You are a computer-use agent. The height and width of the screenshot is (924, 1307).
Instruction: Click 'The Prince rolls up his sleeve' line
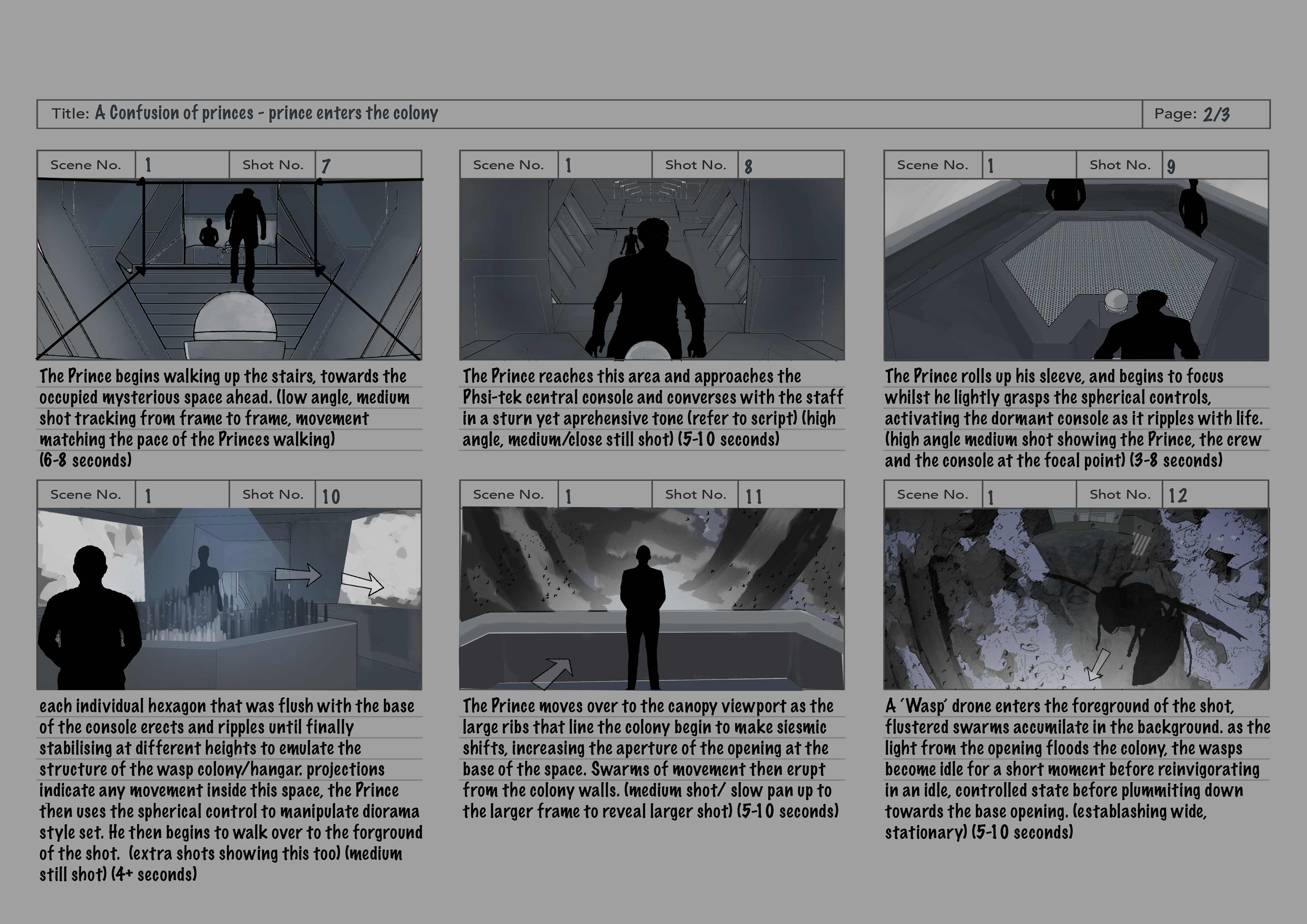pyautogui.click(x=1054, y=376)
